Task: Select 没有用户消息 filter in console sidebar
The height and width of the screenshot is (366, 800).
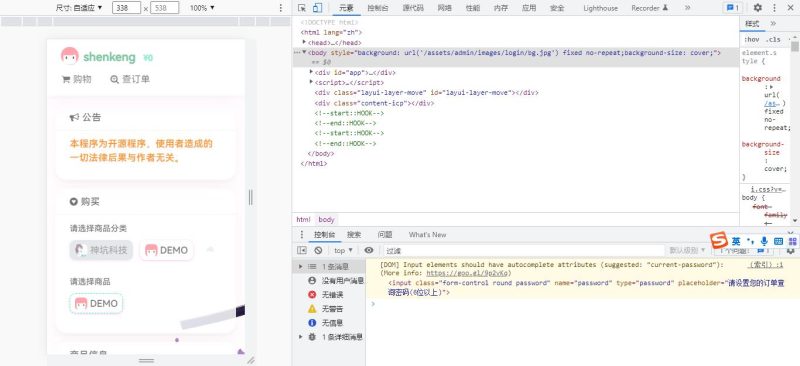Action: pos(336,281)
